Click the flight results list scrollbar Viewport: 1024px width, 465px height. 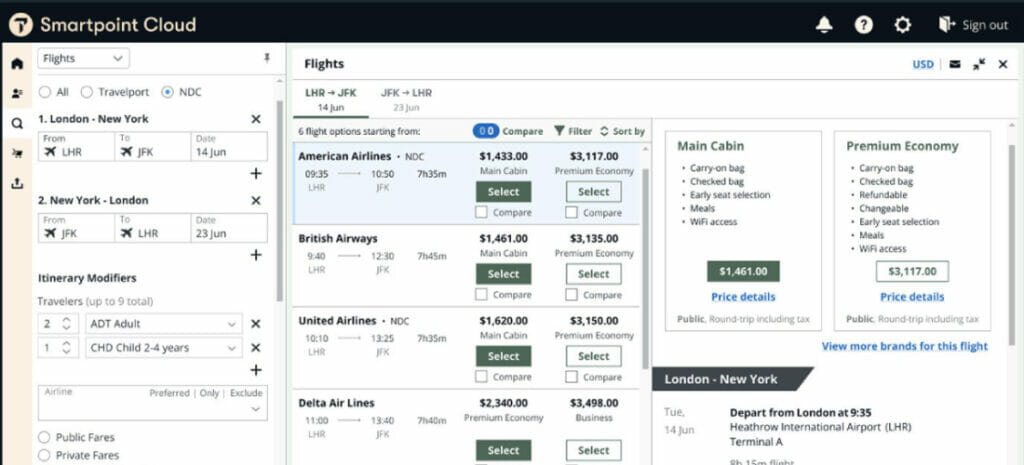645,268
